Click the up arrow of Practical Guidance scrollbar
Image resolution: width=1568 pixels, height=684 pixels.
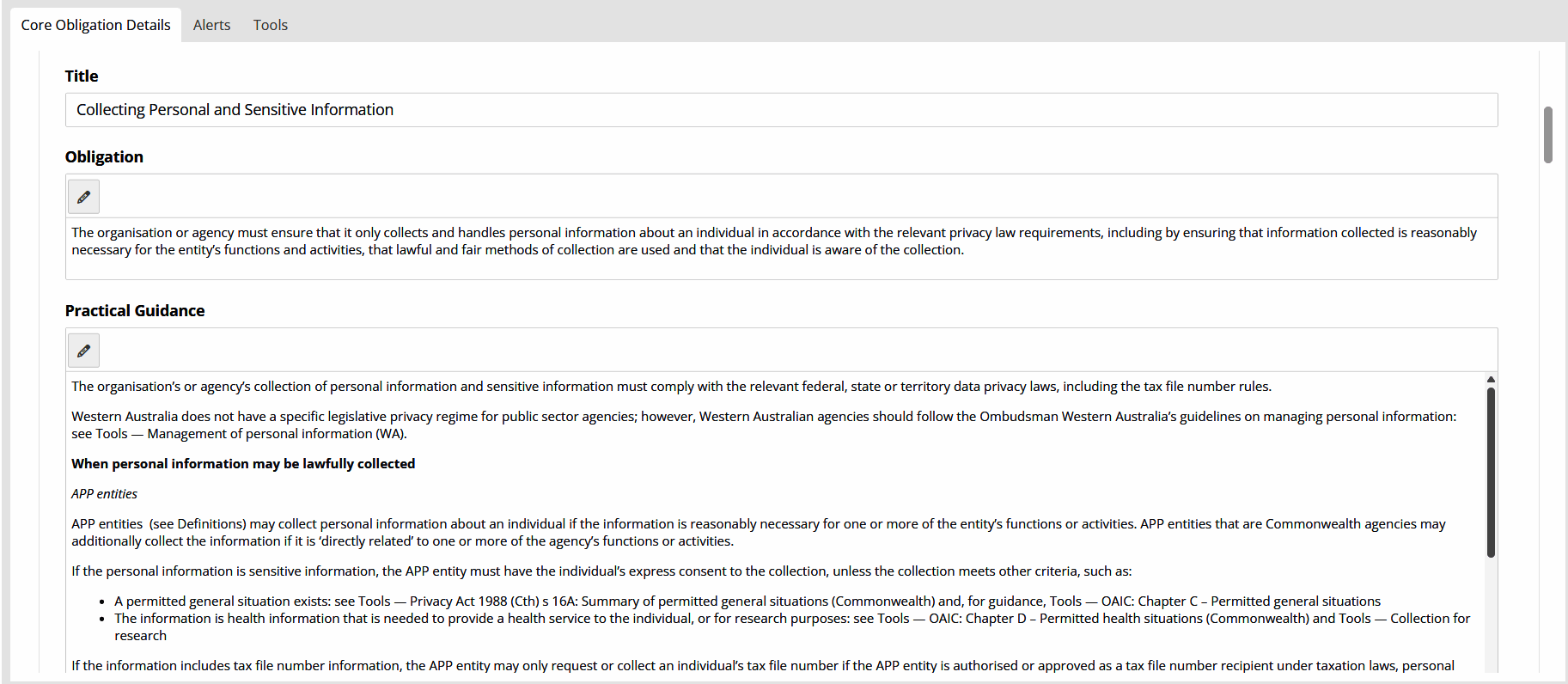pos(1491,379)
